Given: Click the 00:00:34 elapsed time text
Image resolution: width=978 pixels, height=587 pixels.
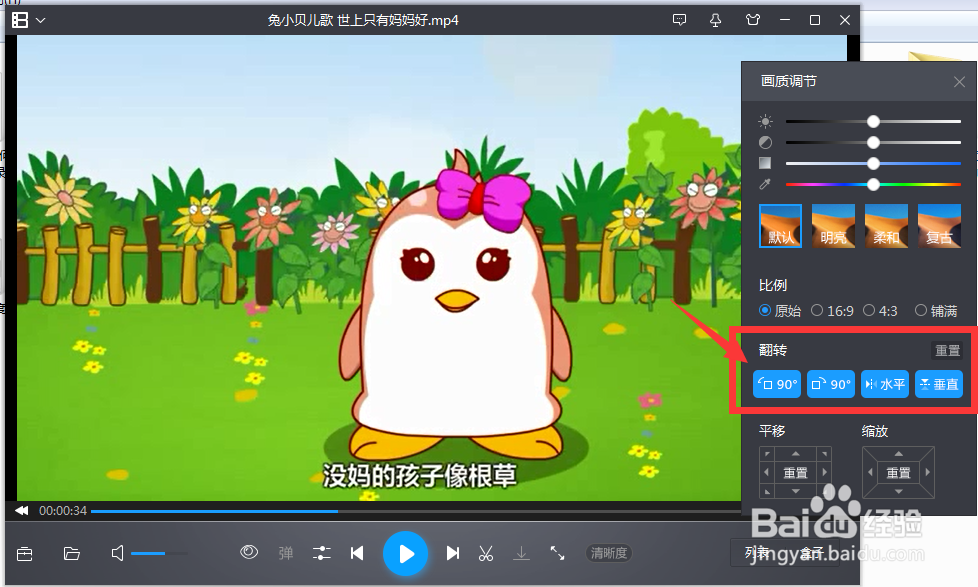Looking at the screenshot, I should (x=63, y=510).
